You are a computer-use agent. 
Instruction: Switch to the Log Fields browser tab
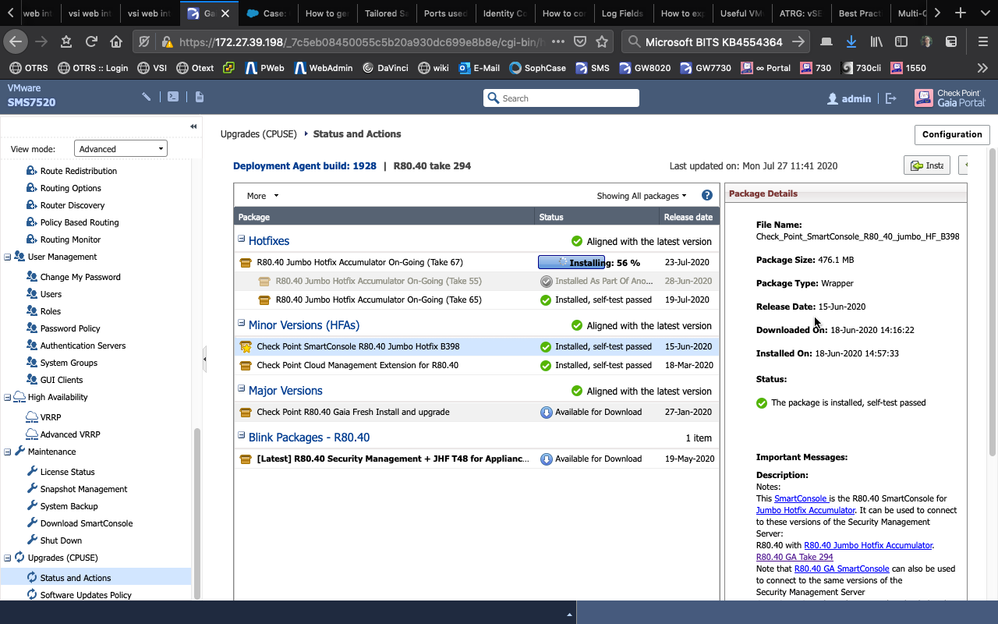[x=622, y=13]
